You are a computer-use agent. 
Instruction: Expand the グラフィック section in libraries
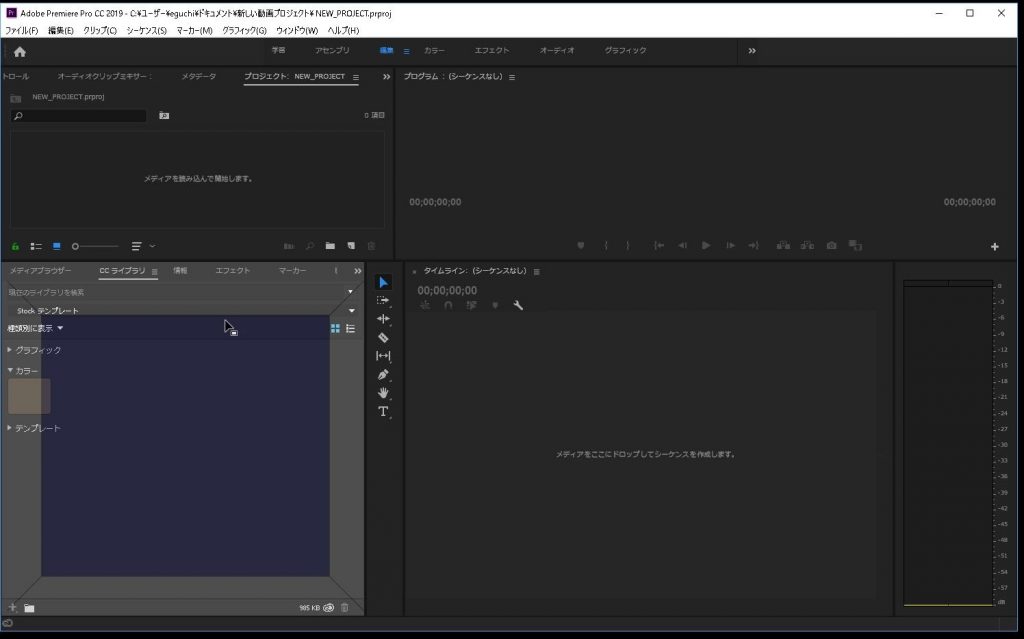[x=10, y=350]
